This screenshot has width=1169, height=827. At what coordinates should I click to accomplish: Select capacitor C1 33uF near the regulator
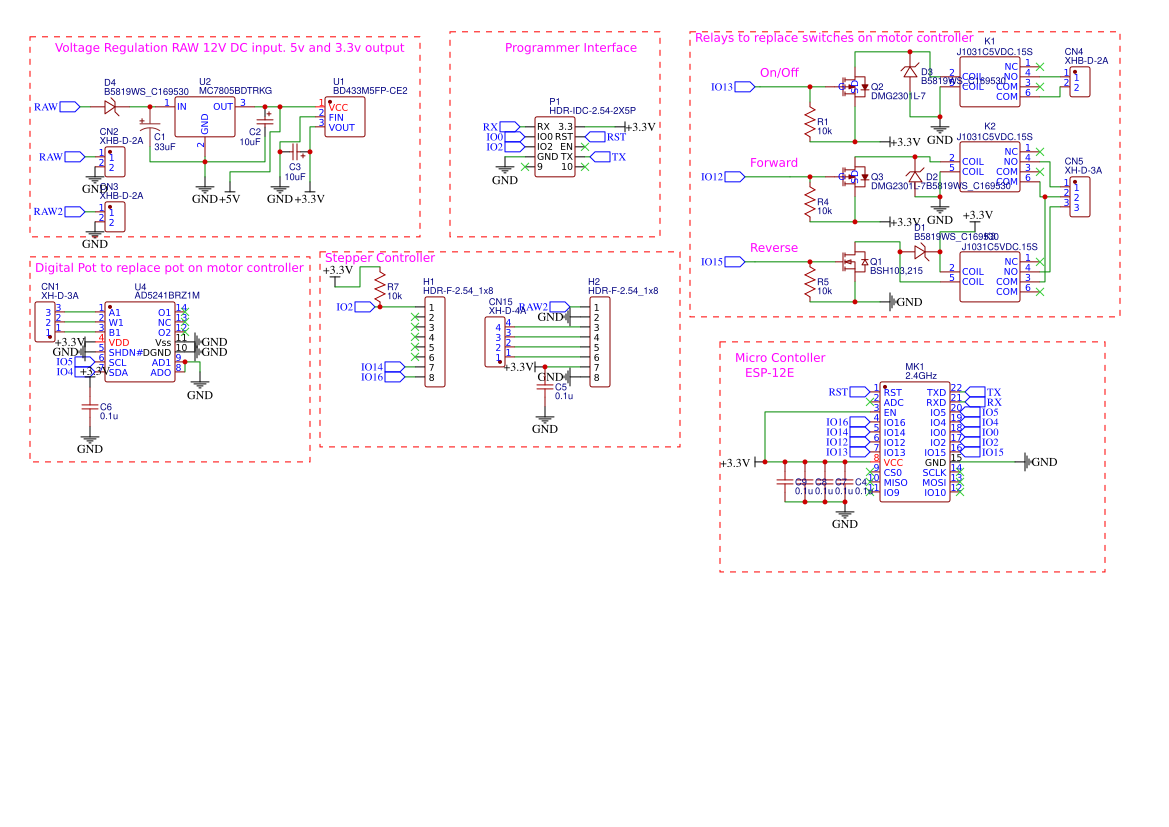pyautogui.click(x=150, y=125)
